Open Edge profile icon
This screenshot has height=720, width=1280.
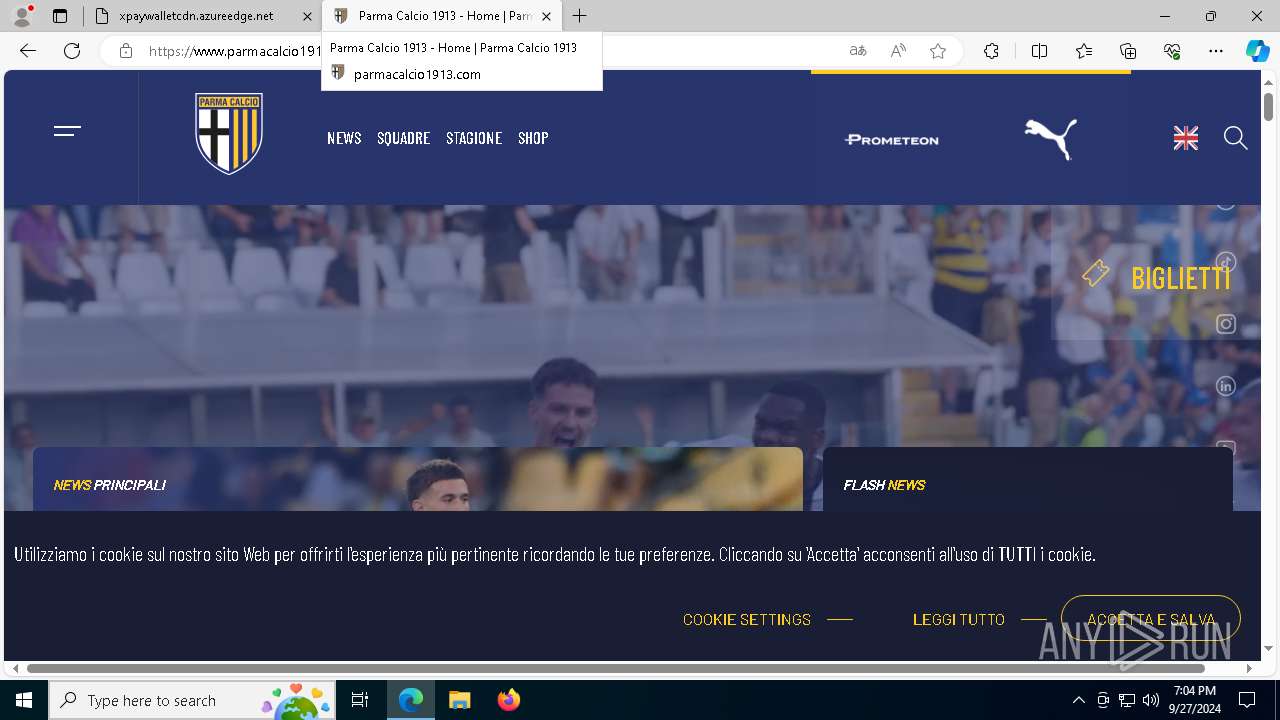click(22, 16)
